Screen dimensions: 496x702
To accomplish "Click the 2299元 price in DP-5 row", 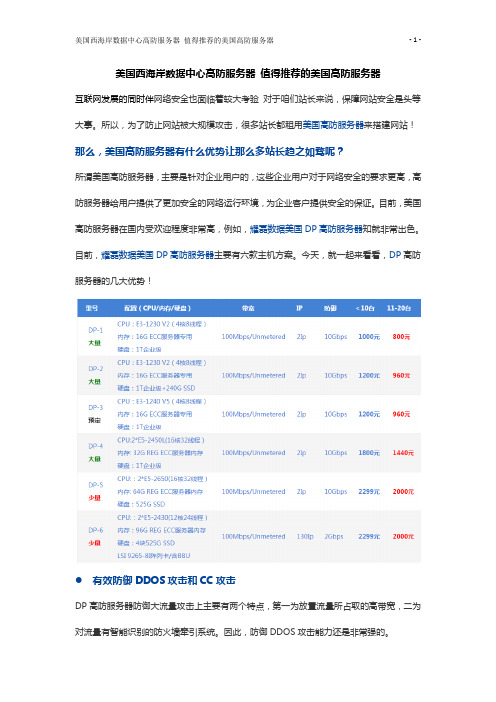I will [369, 491].
